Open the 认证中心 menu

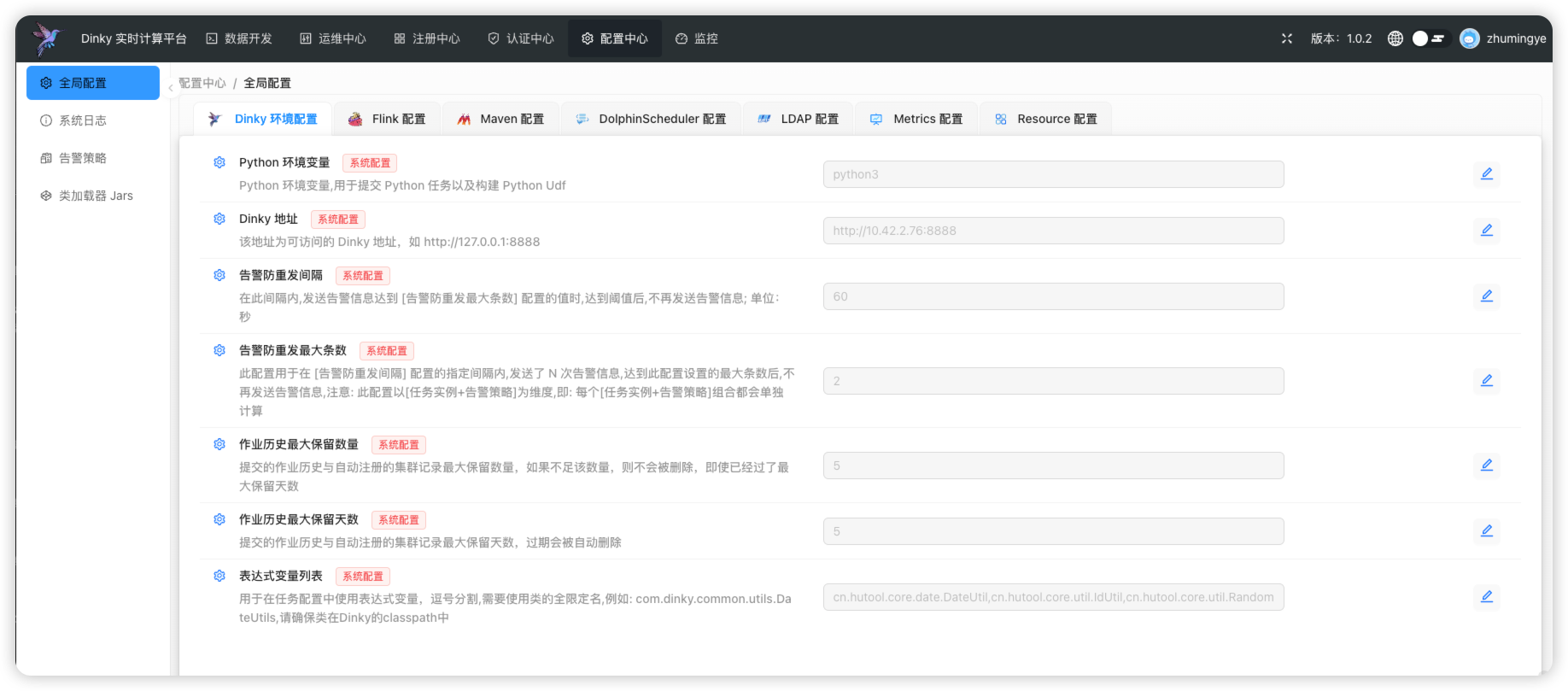pos(521,38)
